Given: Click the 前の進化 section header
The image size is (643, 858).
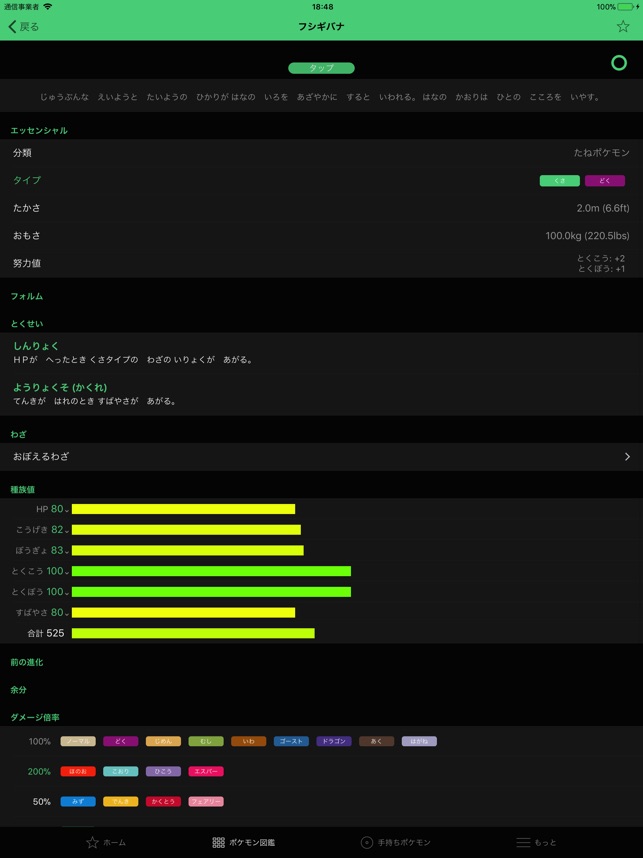Looking at the screenshot, I should 27,662.
